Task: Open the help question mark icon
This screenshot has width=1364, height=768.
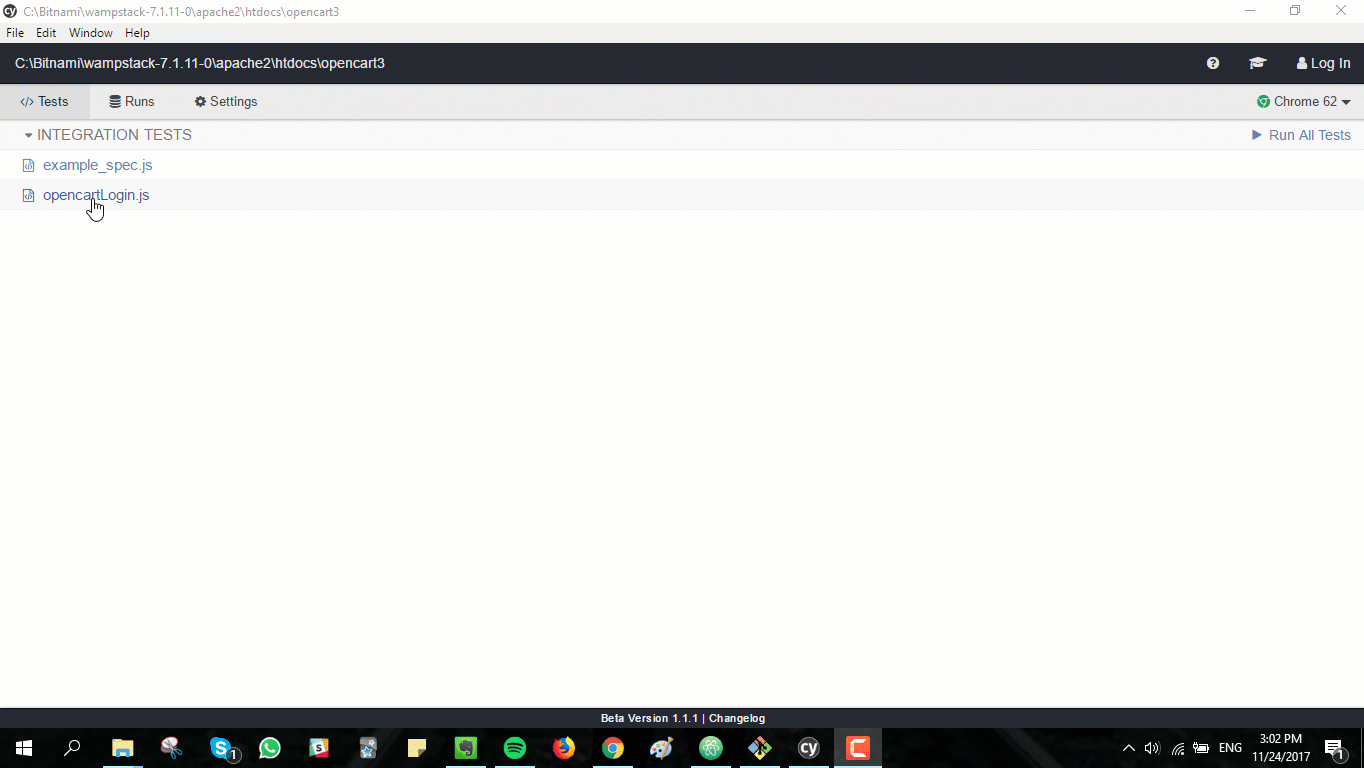Action: (1213, 63)
